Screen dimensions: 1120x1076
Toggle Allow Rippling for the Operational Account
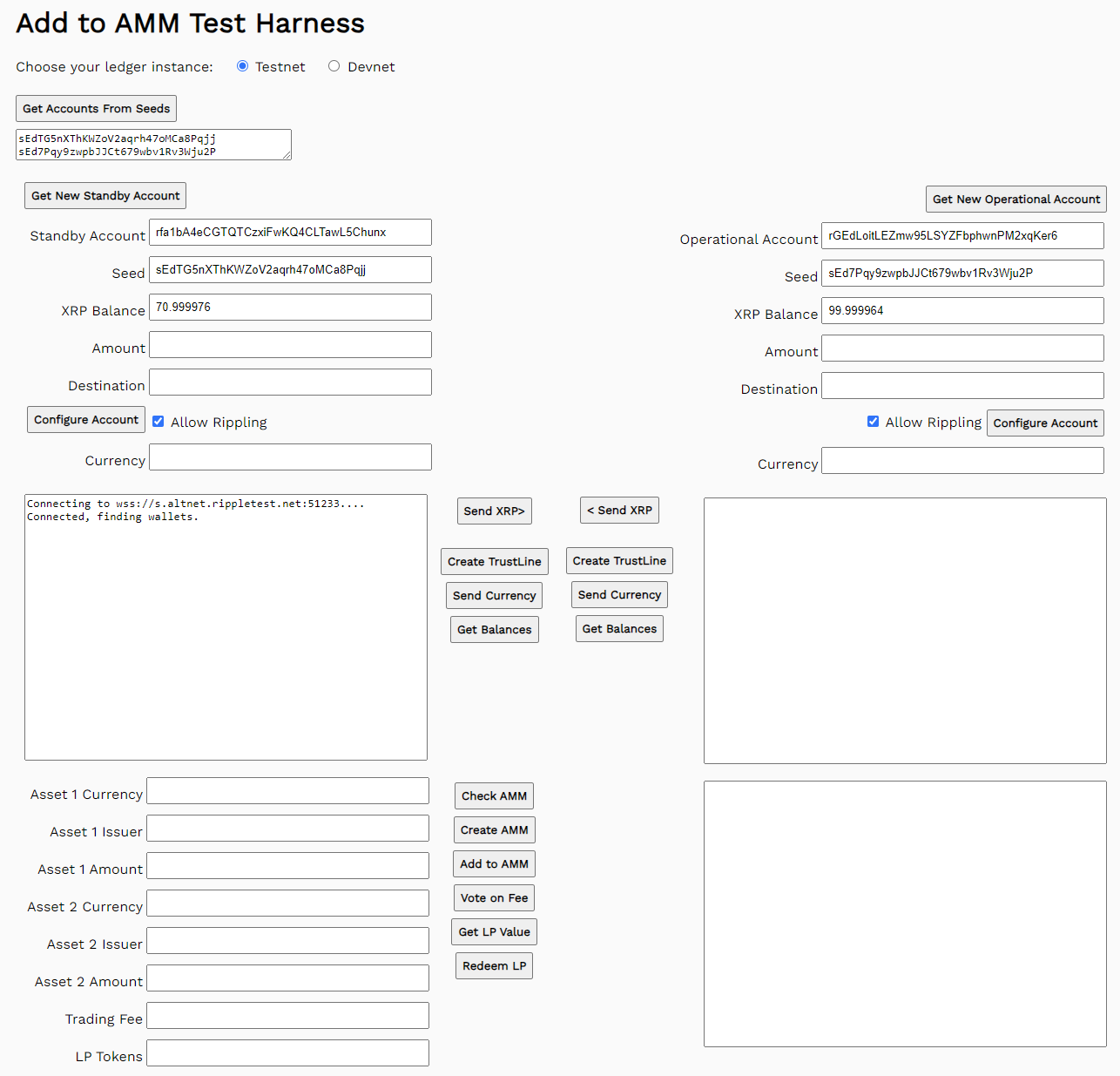873,421
